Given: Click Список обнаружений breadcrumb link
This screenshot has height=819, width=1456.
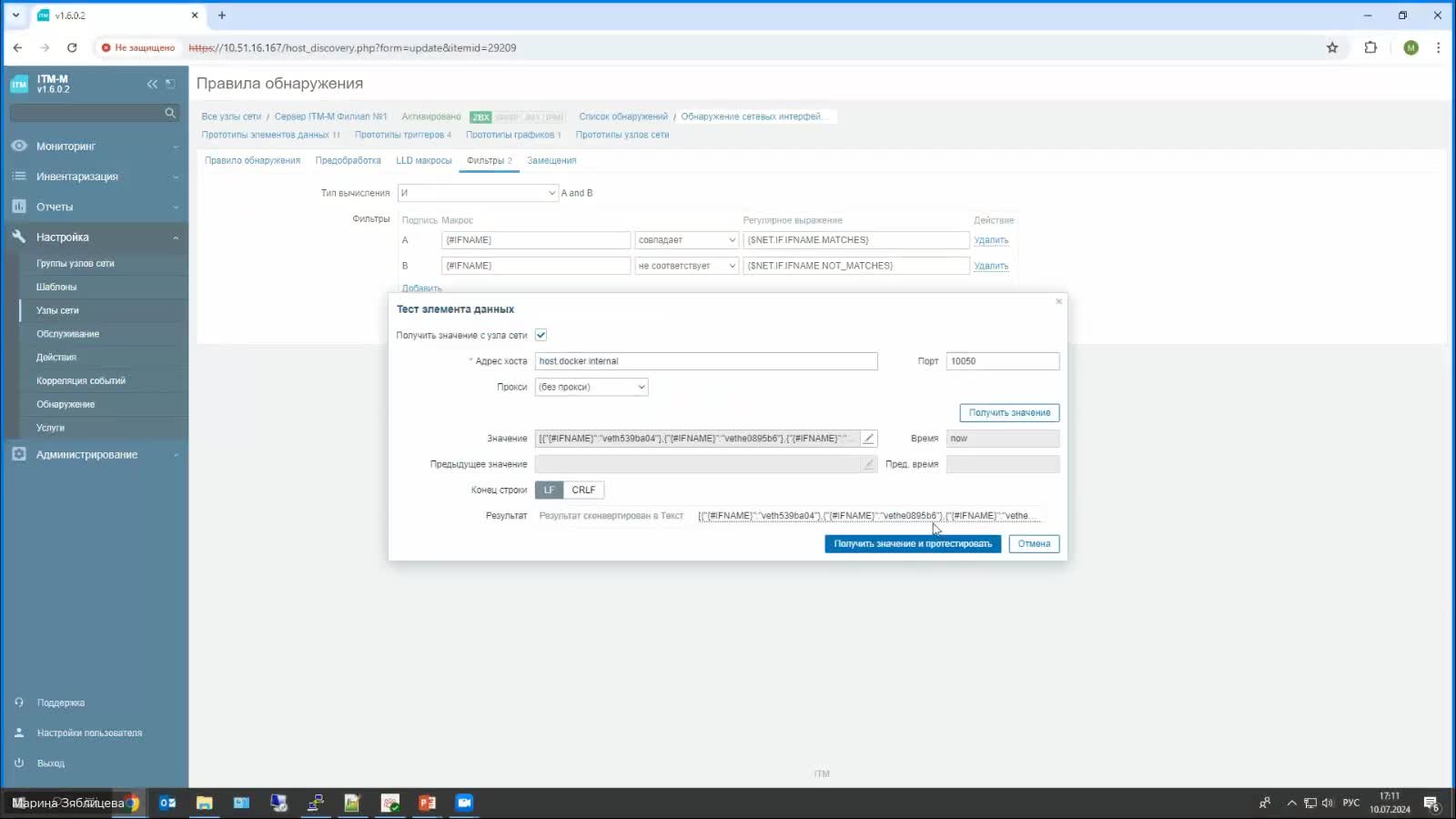Looking at the screenshot, I should click(623, 116).
